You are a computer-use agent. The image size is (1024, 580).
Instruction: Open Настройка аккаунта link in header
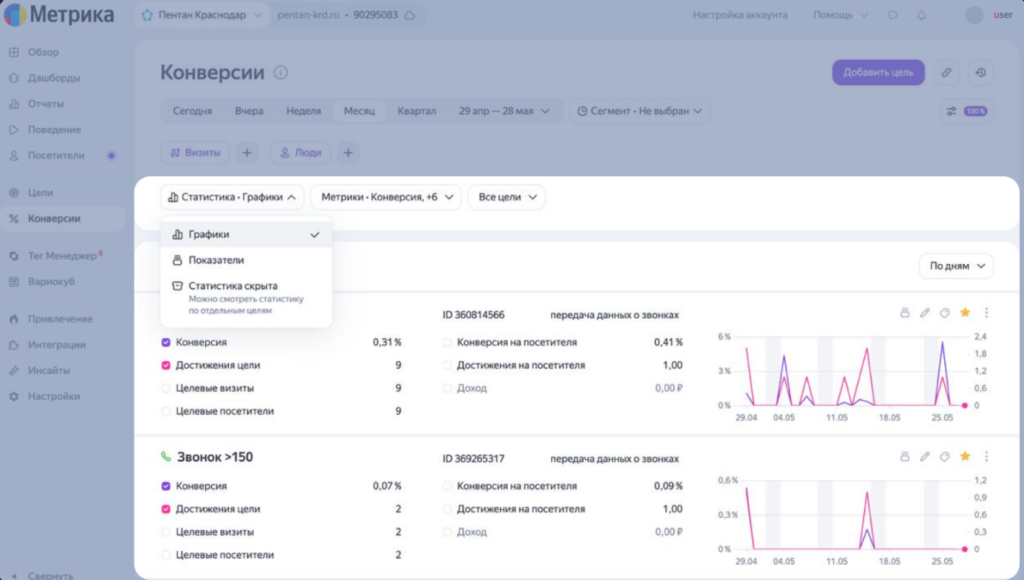740,15
